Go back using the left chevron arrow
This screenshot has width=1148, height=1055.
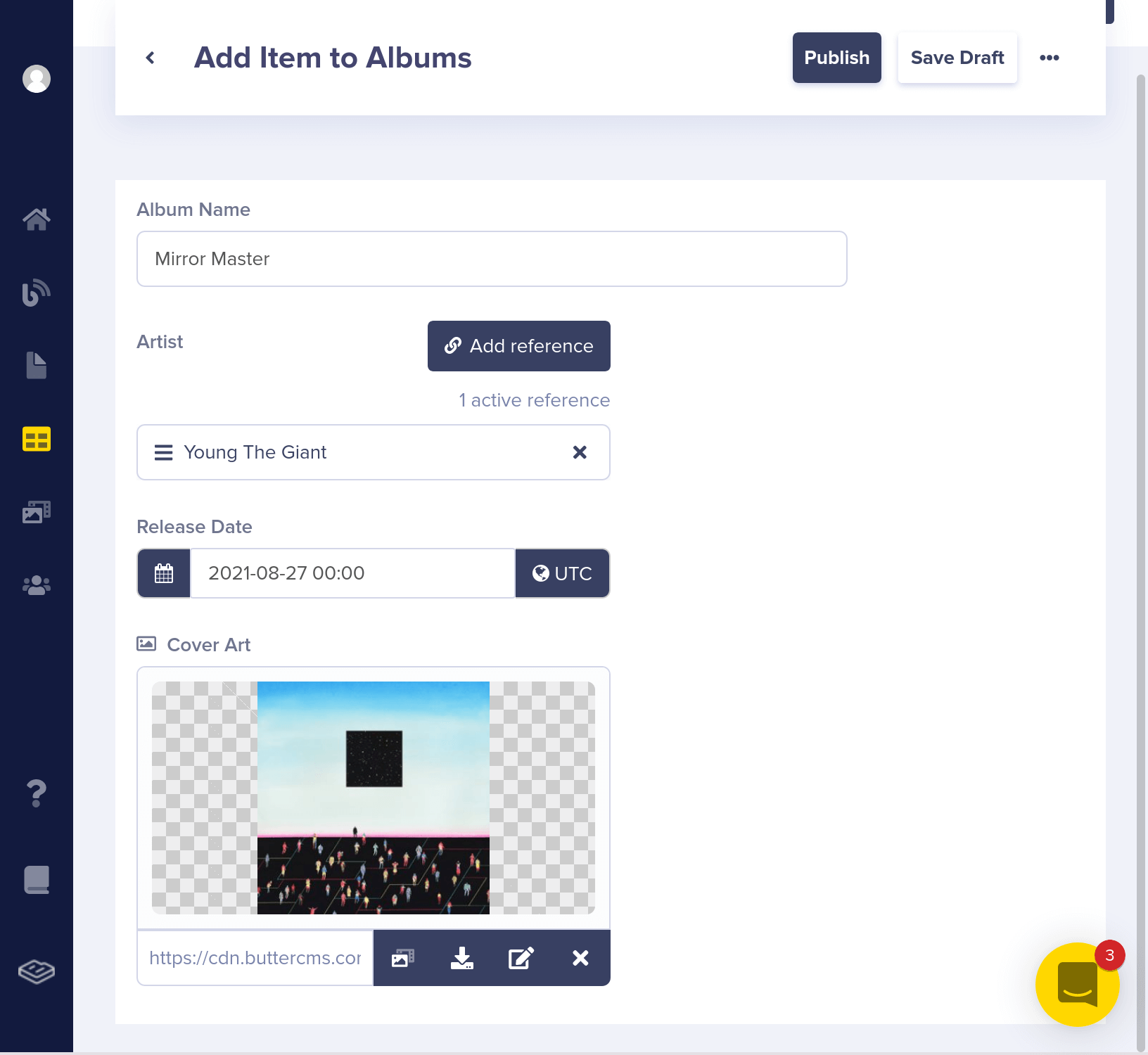click(x=150, y=57)
